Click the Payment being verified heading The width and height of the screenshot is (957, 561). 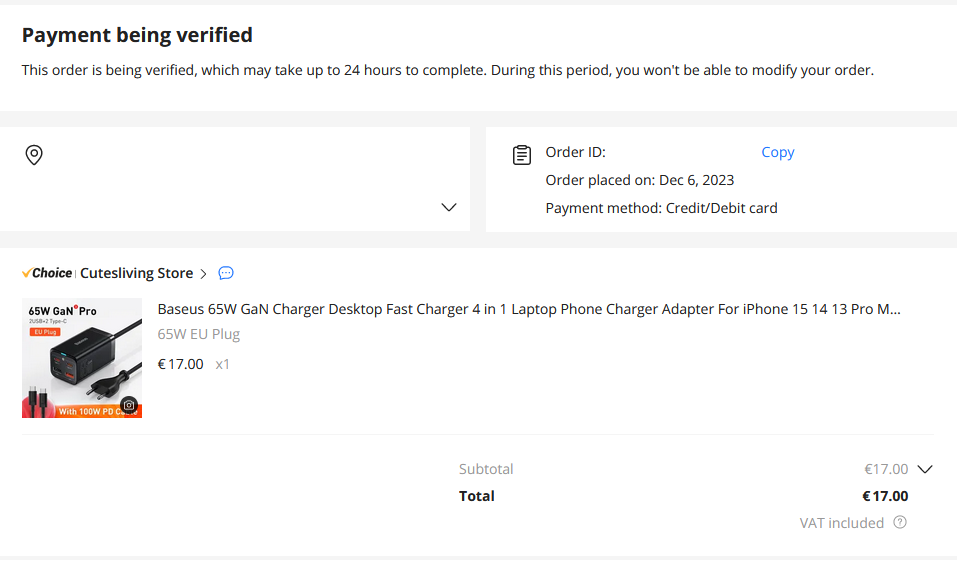click(x=137, y=35)
